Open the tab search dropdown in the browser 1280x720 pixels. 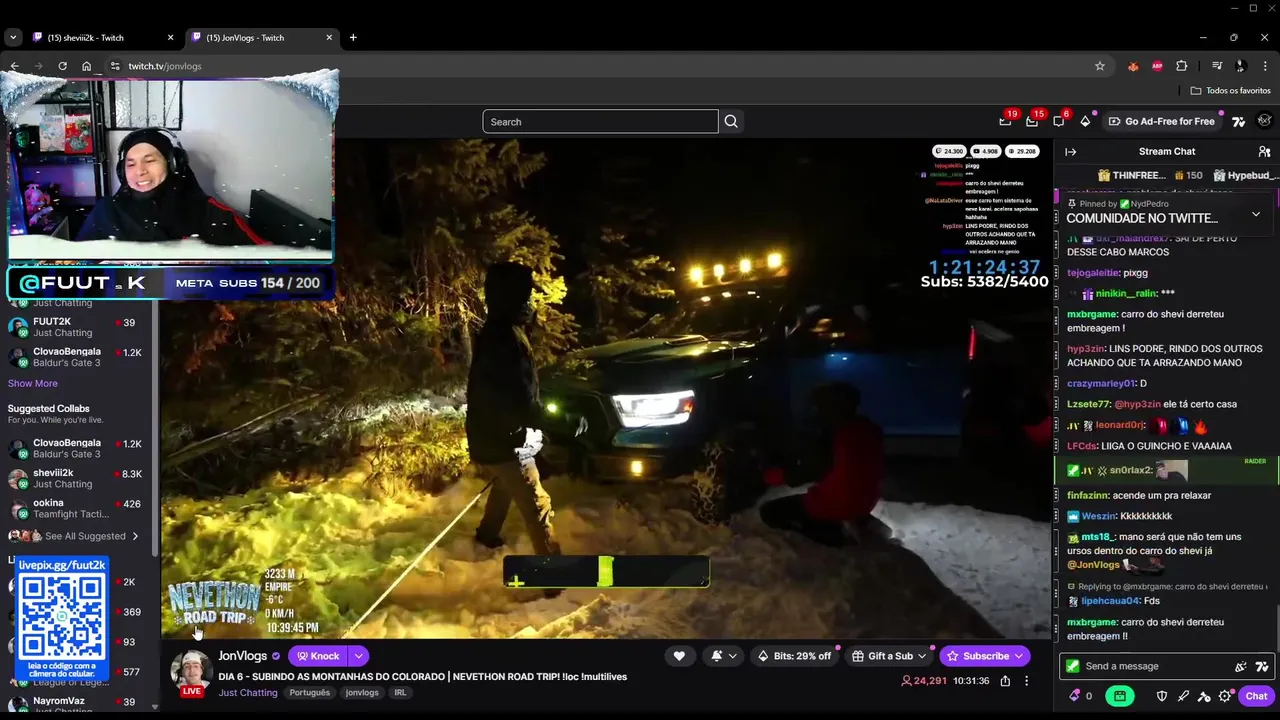[12, 37]
